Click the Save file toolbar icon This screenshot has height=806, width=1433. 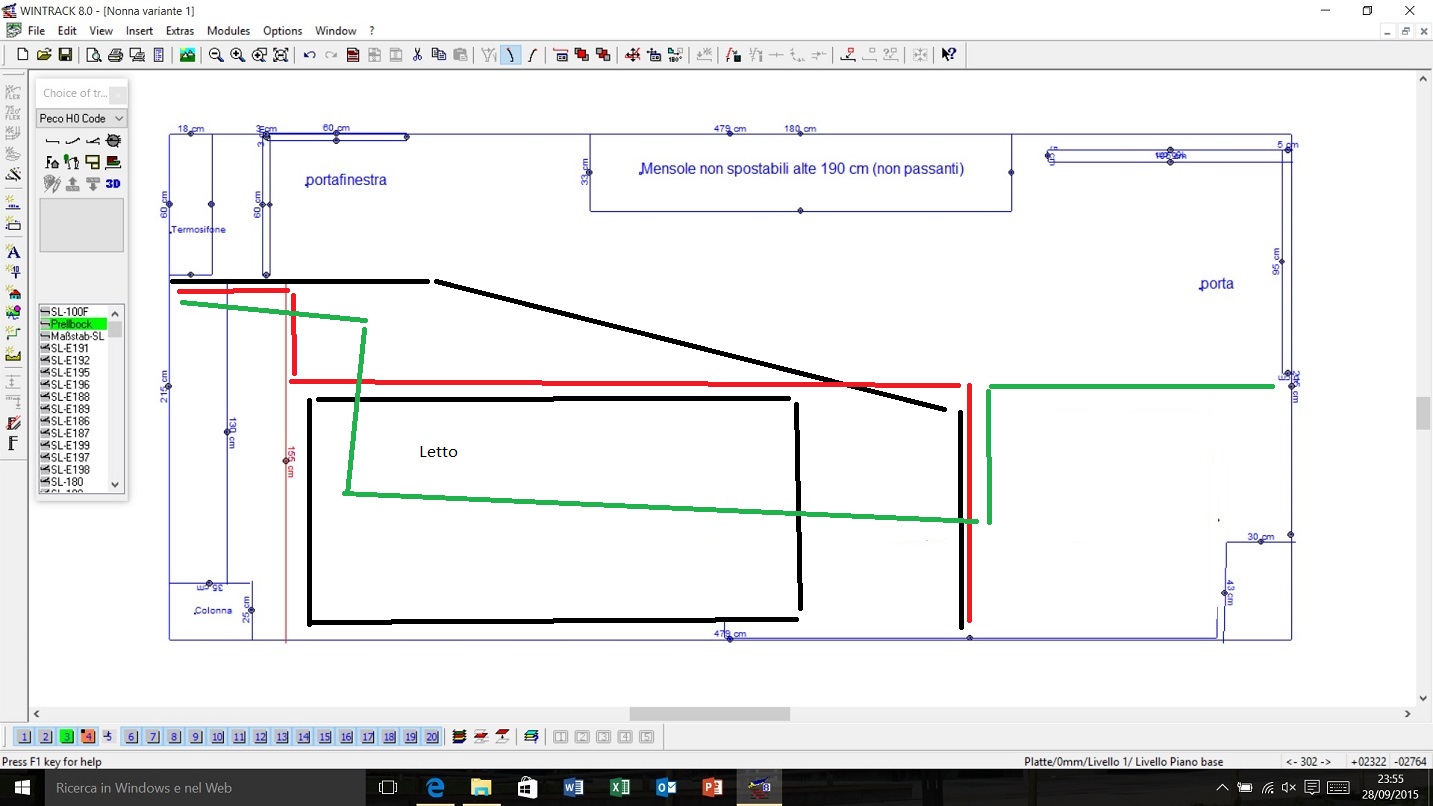coord(65,55)
